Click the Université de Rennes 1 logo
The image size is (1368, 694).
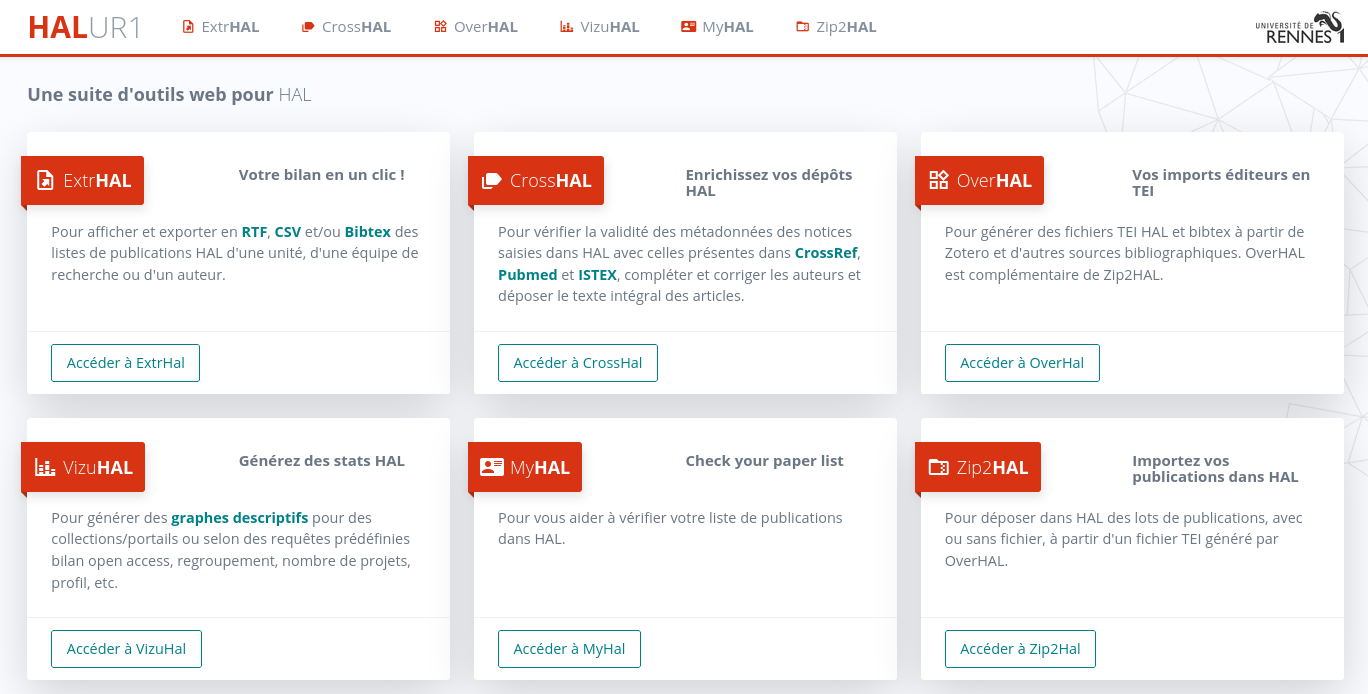click(x=1300, y=28)
